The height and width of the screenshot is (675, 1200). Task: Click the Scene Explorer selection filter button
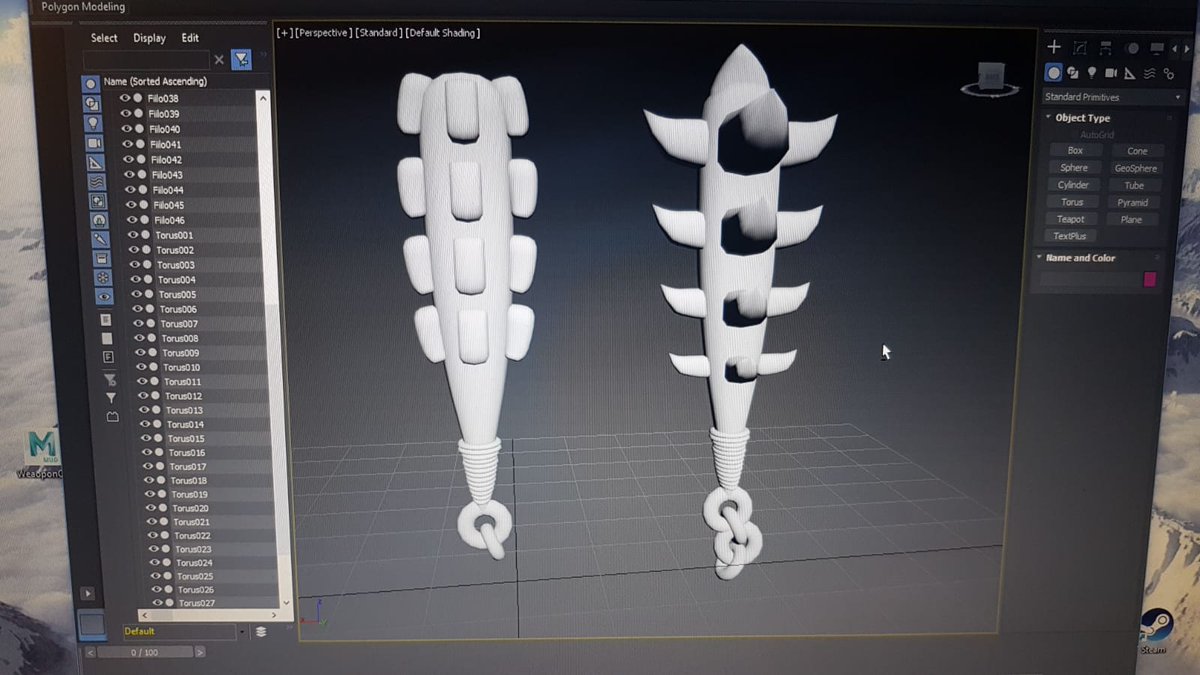[241, 60]
